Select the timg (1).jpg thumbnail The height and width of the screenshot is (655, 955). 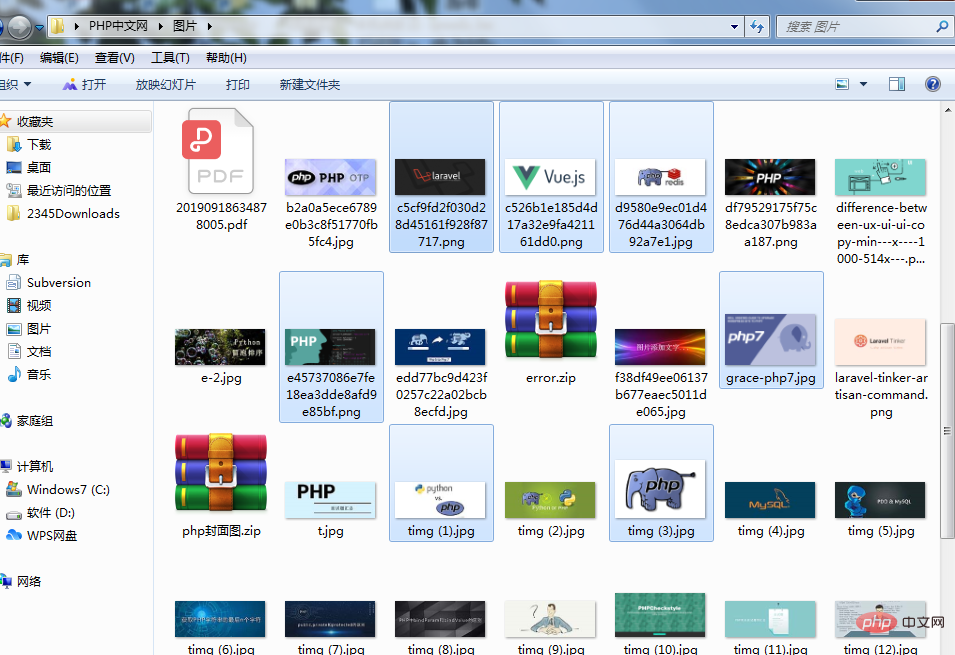(x=441, y=500)
